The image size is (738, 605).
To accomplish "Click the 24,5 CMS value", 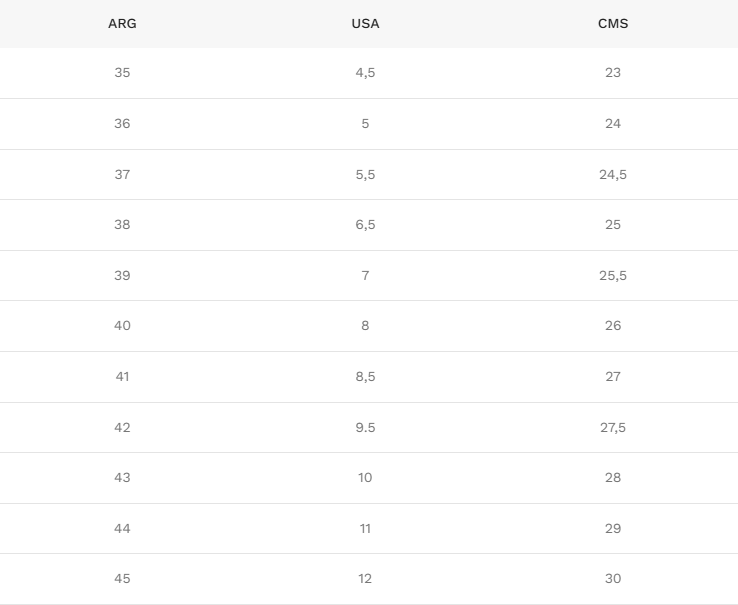I will point(613,175).
